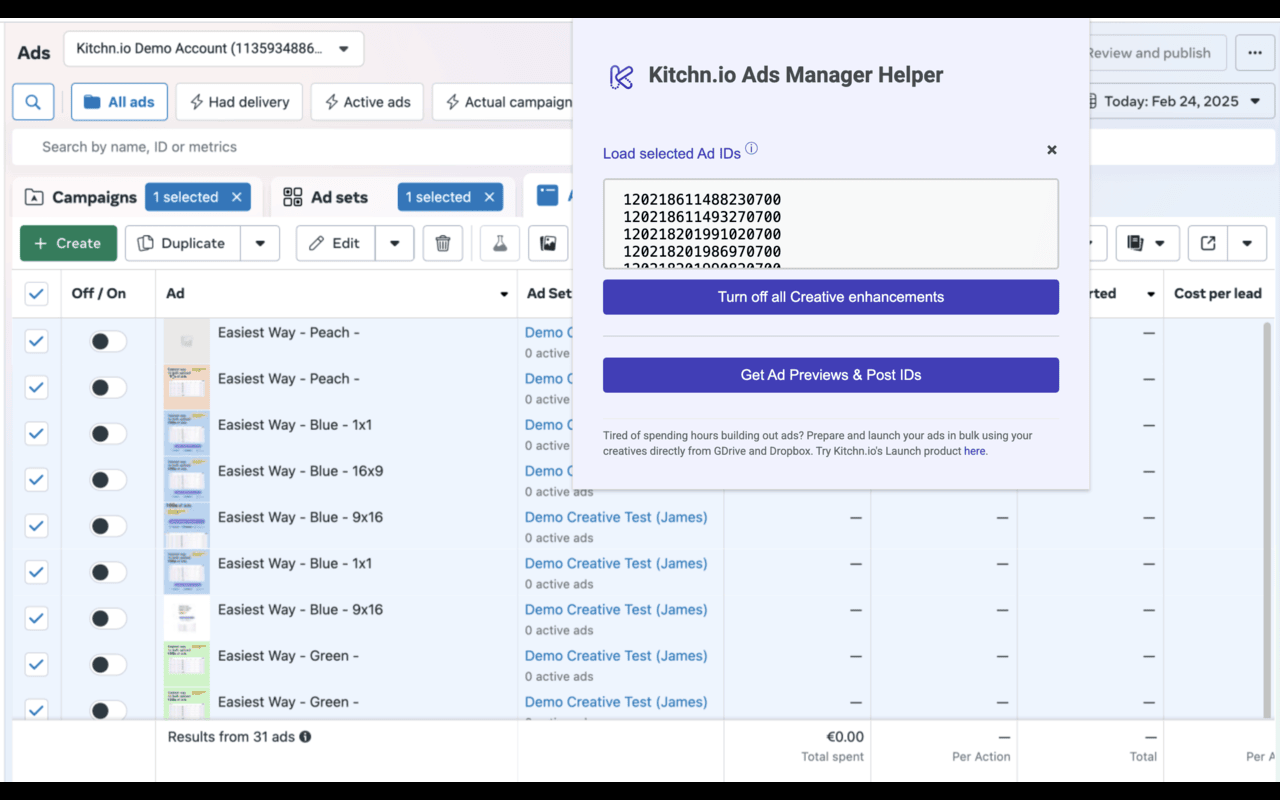
Task: Open ad preview image icon
Action: 548,243
